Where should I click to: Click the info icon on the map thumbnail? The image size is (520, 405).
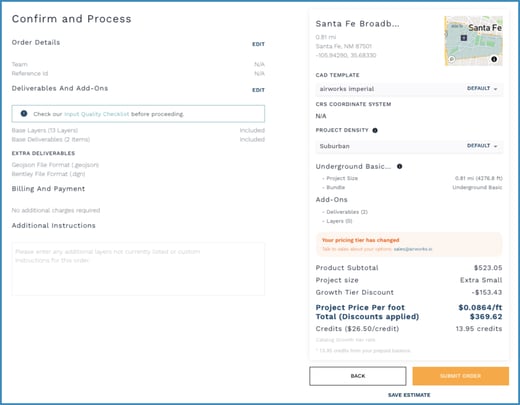click(494, 59)
